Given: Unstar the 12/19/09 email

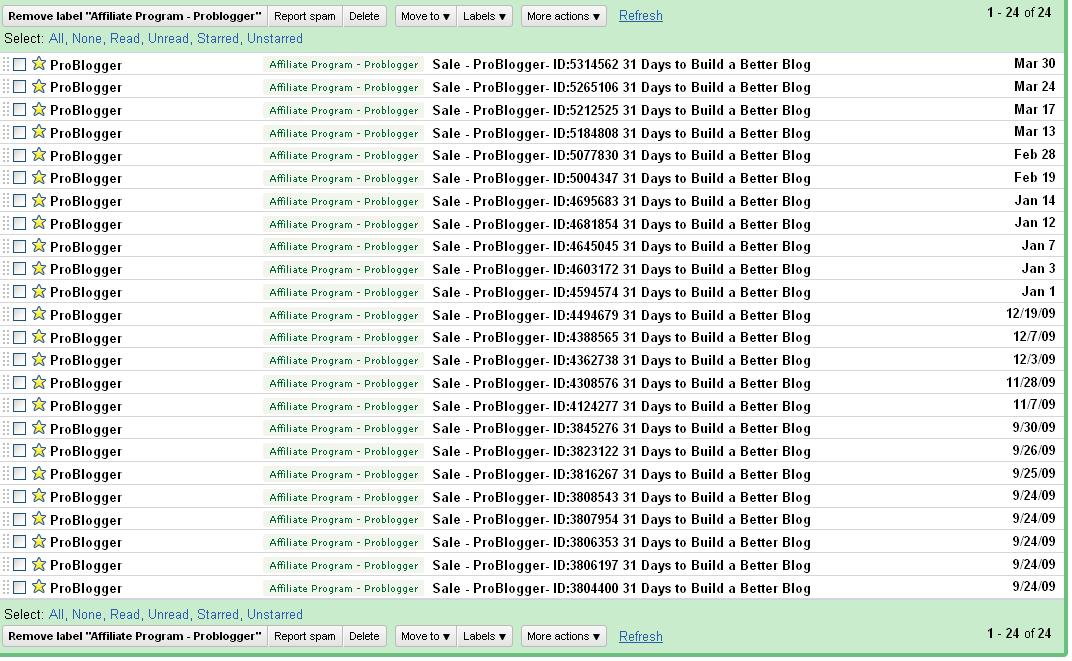Looking at the screenshot, I should click(x=39, y=314).
